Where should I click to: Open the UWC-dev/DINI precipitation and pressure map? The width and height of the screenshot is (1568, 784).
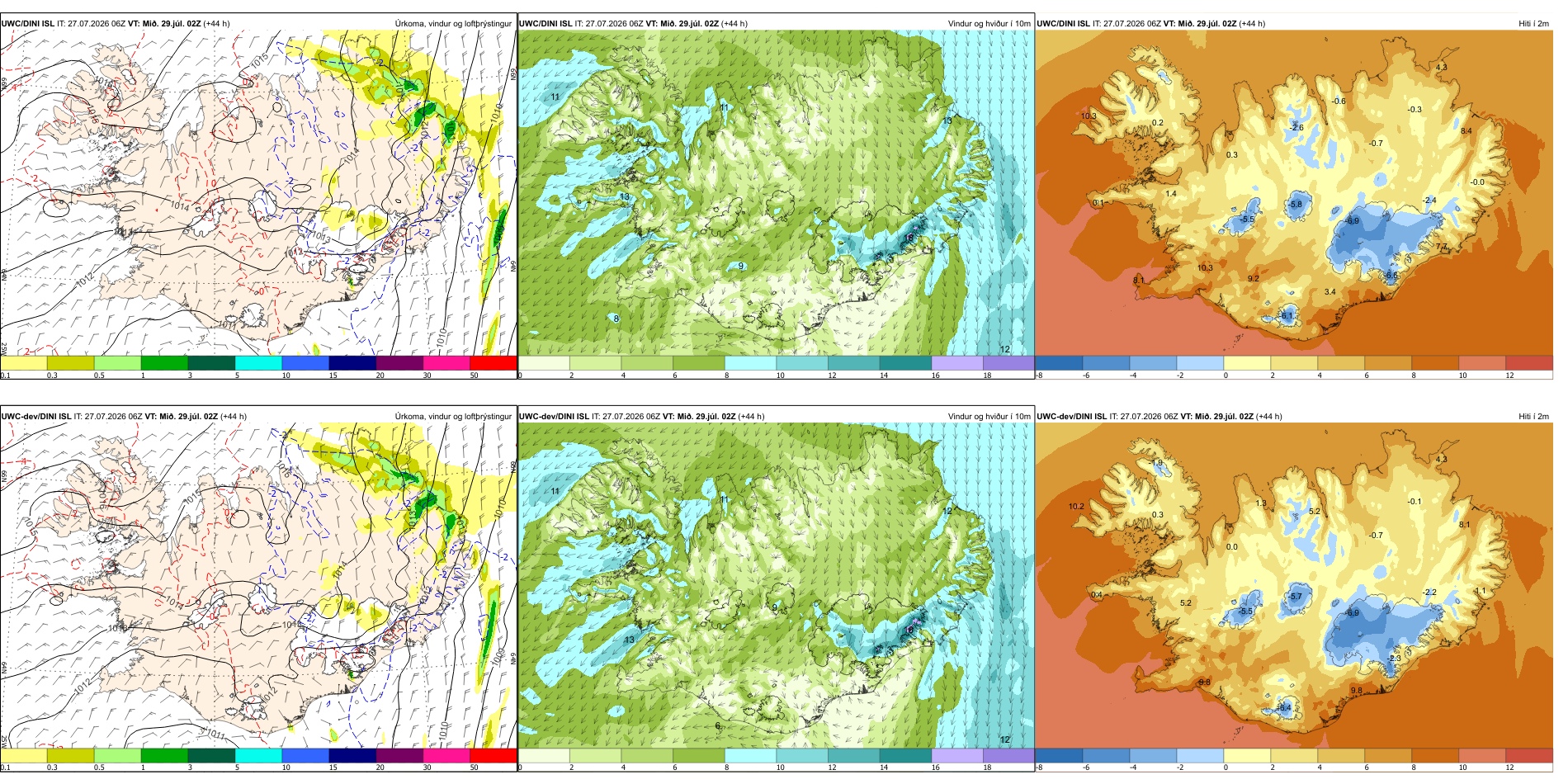[258, 586]
